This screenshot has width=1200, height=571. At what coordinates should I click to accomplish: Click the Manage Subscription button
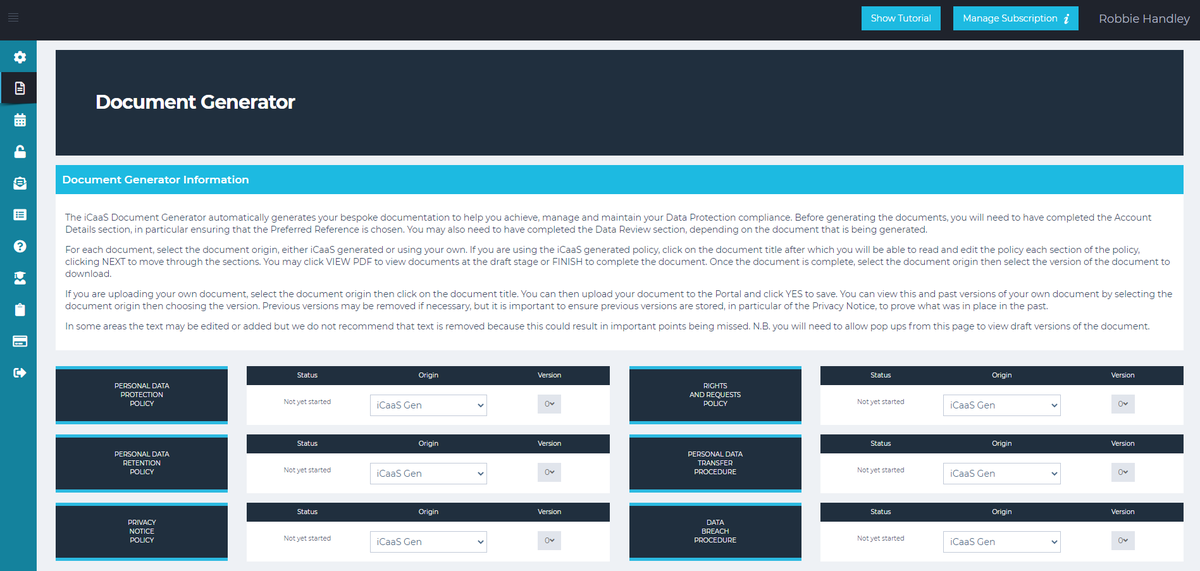[1015, 18]
